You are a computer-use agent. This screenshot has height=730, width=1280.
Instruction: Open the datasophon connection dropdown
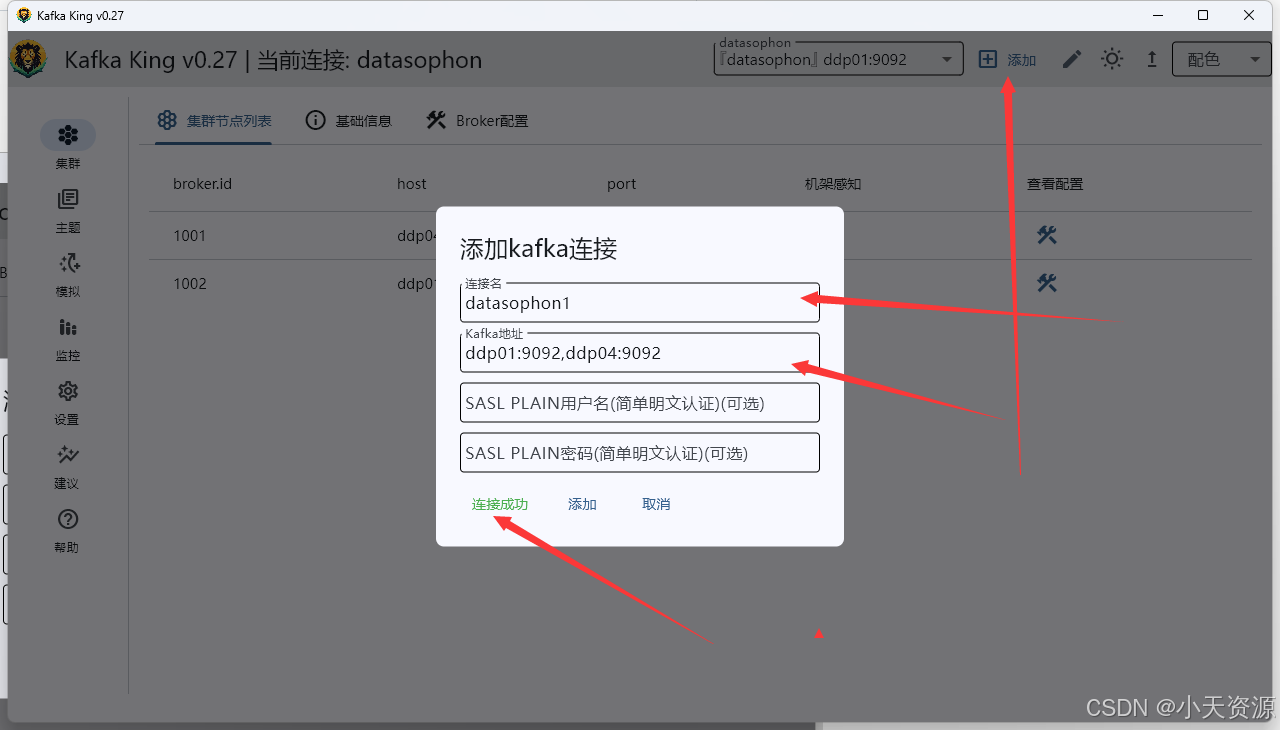[838, 60]
